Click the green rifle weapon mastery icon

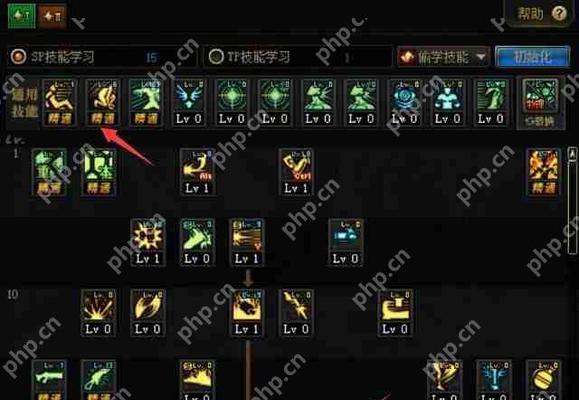click(x=49, y=380)
